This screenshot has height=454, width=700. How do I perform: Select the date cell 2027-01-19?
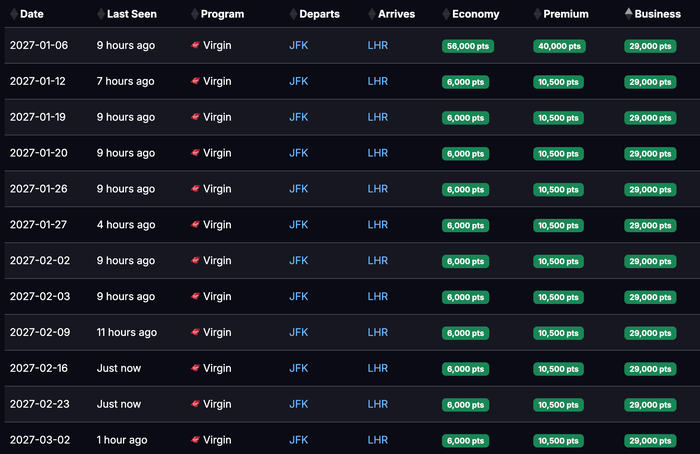click(38, 117)
